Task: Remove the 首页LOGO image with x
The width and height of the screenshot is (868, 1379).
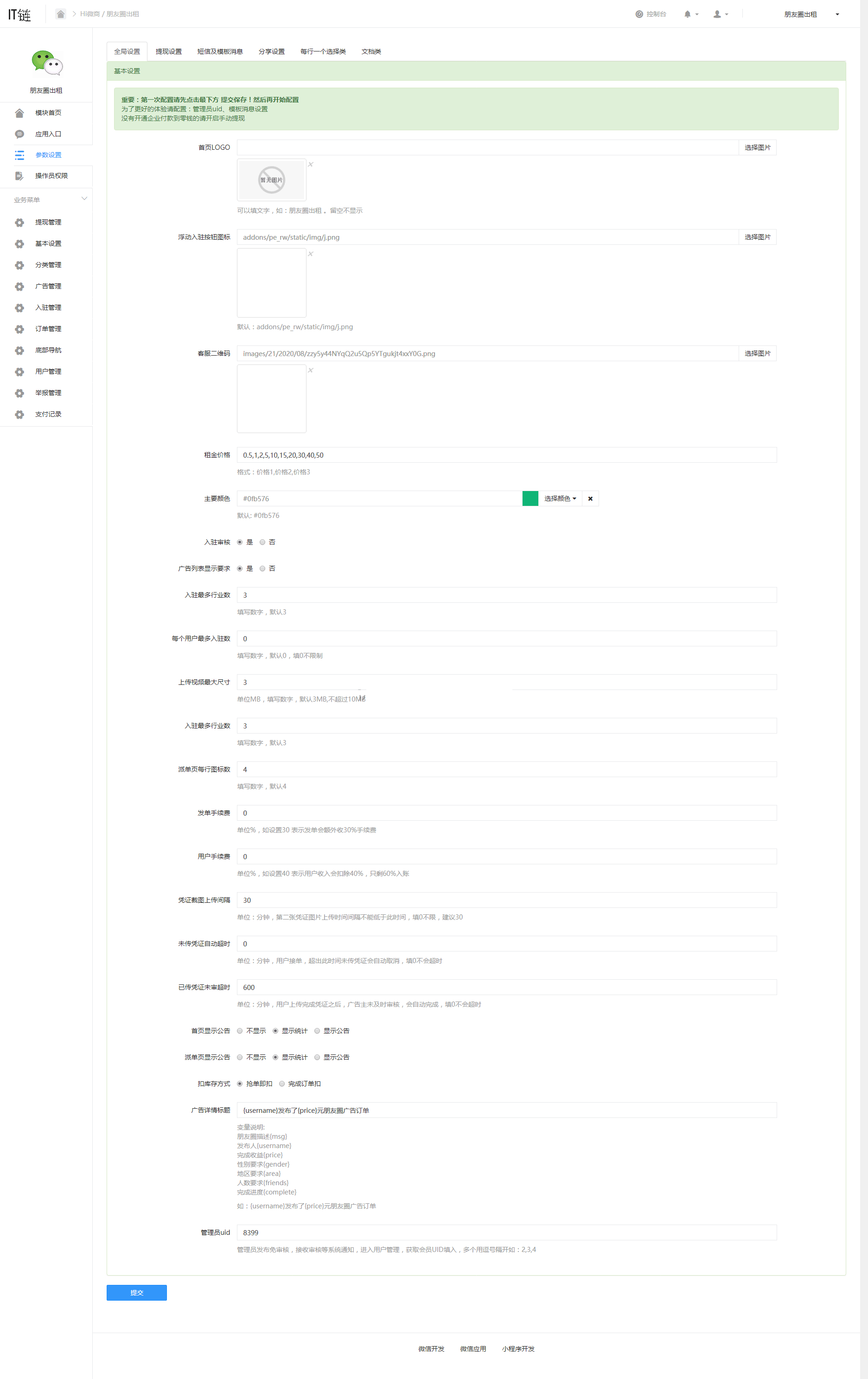Action: (x=311, y=164)
